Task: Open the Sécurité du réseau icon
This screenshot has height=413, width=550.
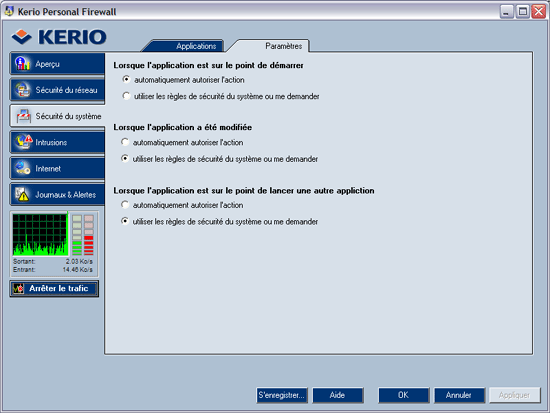Action: (22, 90)
